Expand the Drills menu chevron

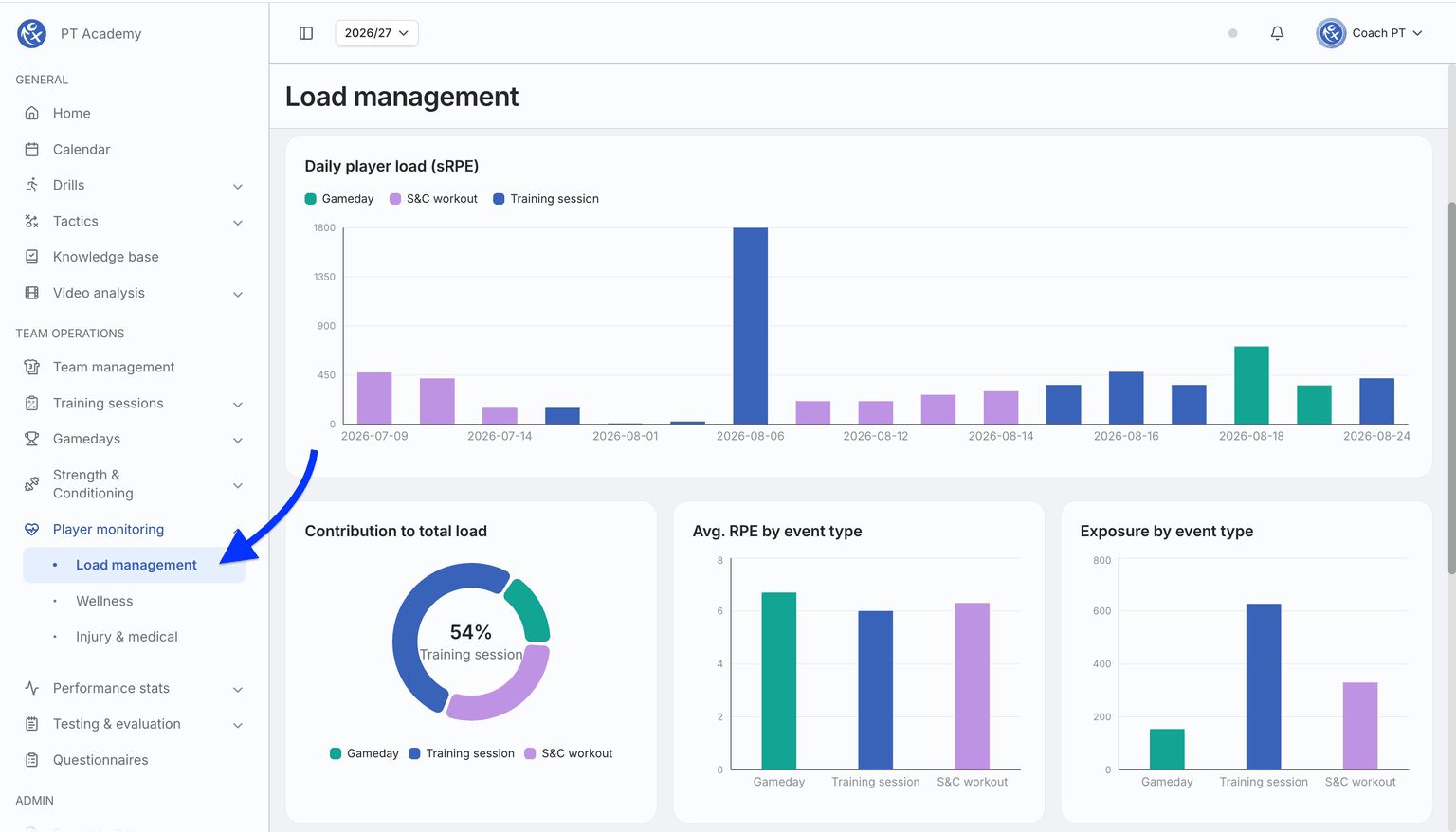[x=238, y=186]
